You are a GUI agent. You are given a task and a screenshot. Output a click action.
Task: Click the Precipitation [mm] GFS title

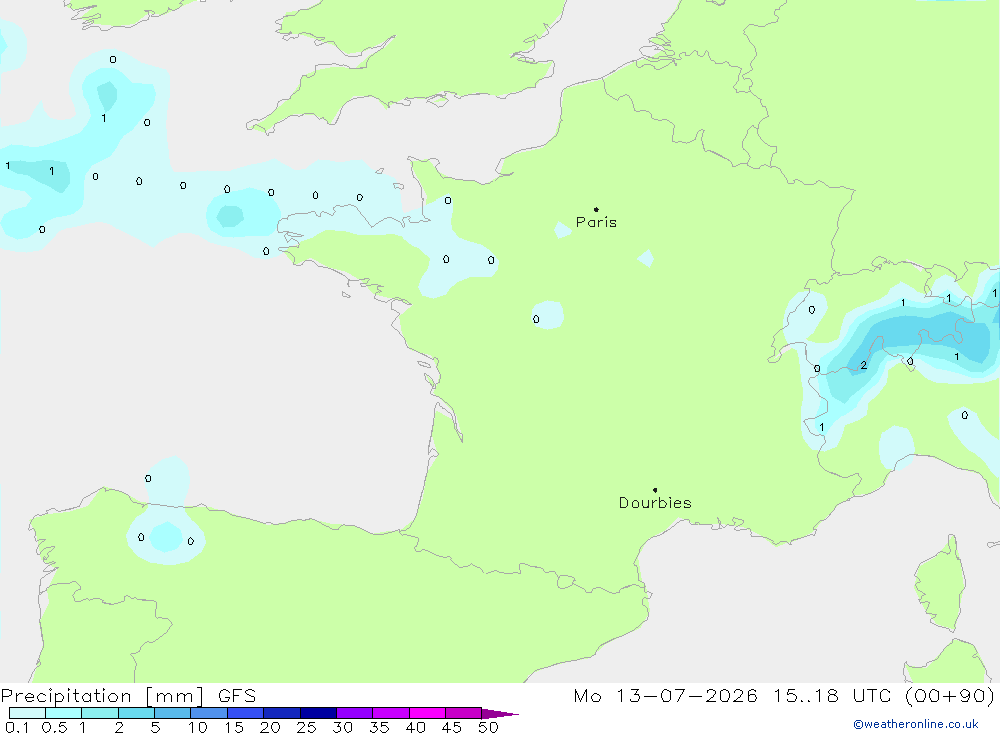pos(128,695)
